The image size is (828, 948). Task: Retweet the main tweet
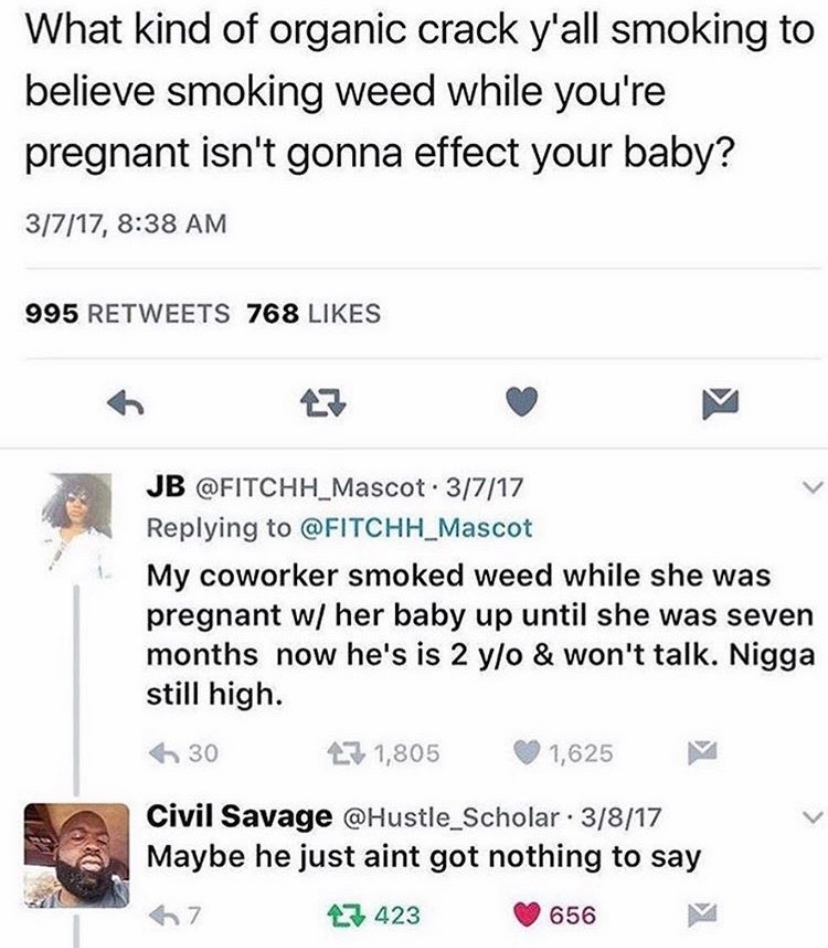pyautogui.click(x=323, y=403)
